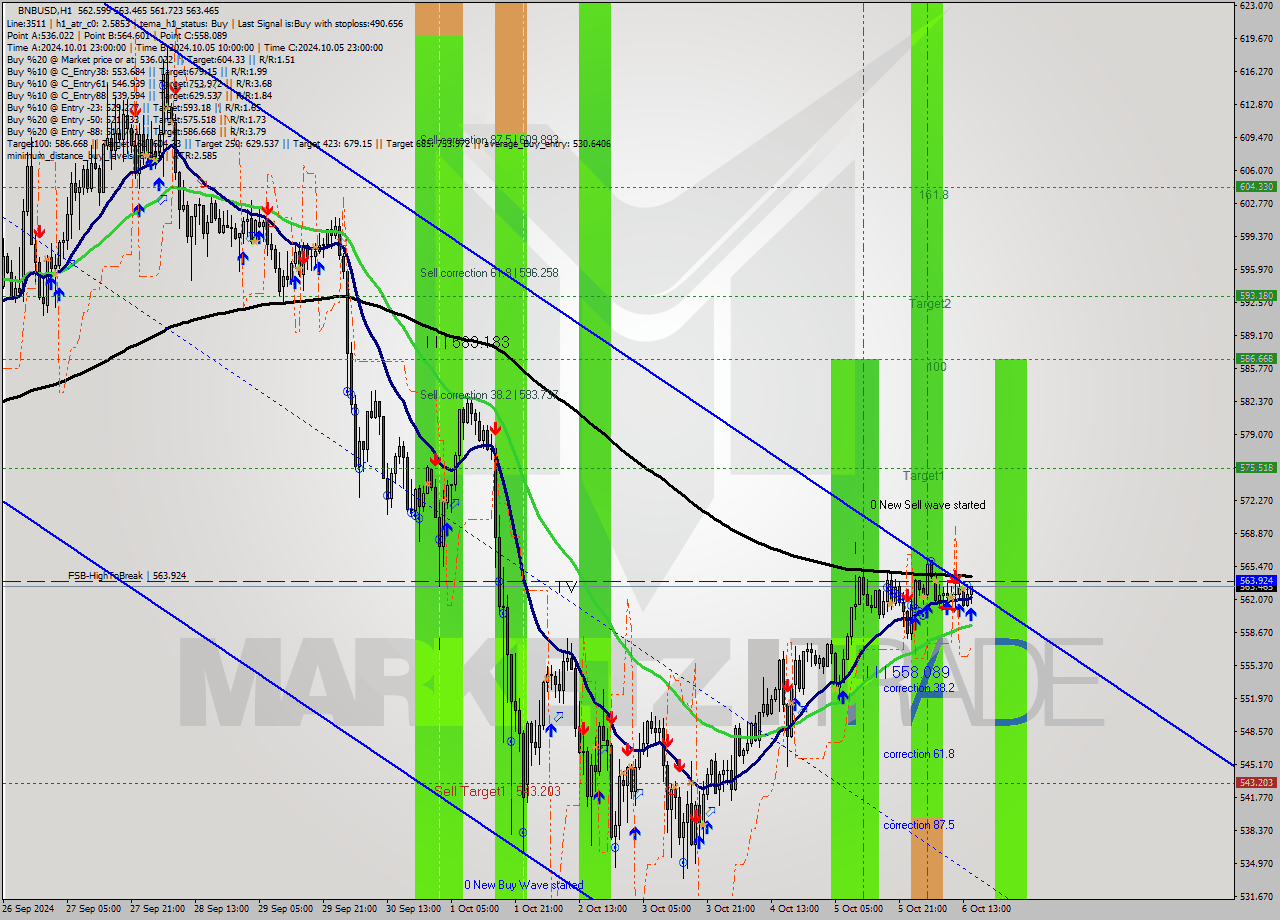Click the 534.970 price axis value
The height and width of the screenshot is (920, 1280).
(1256, 864)
